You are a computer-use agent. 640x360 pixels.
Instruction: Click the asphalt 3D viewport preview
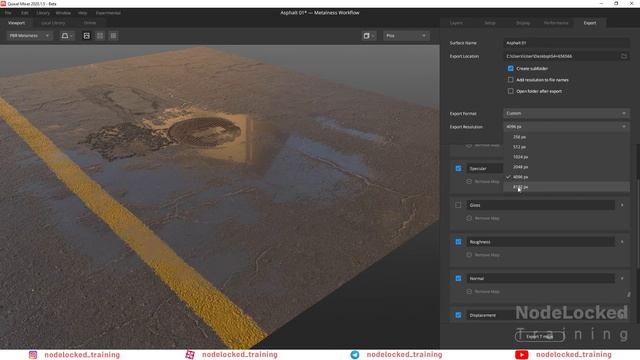tap(220, 196)
